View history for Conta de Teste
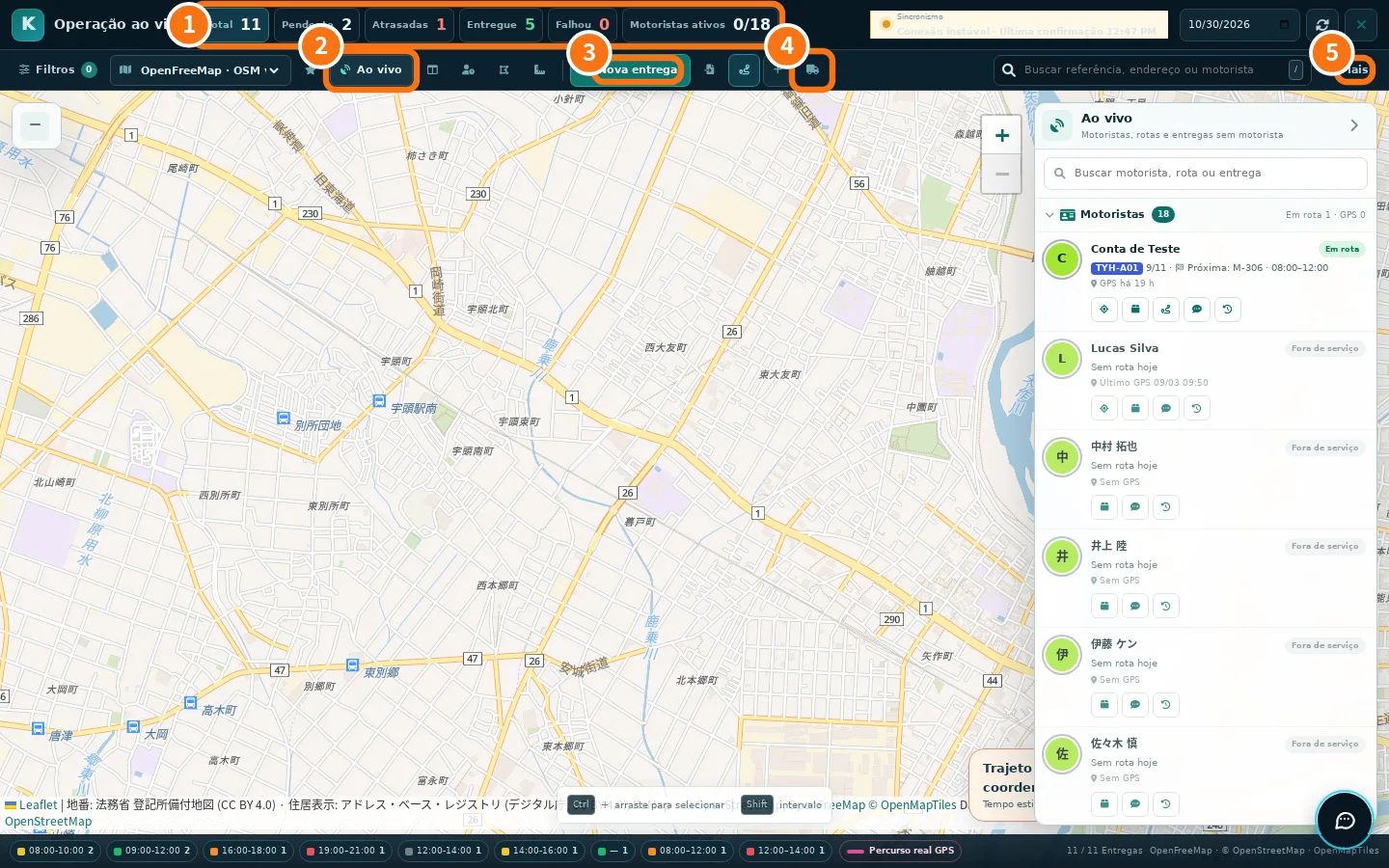This screenshot has height=868, width=1389. tap(1228, 310)
